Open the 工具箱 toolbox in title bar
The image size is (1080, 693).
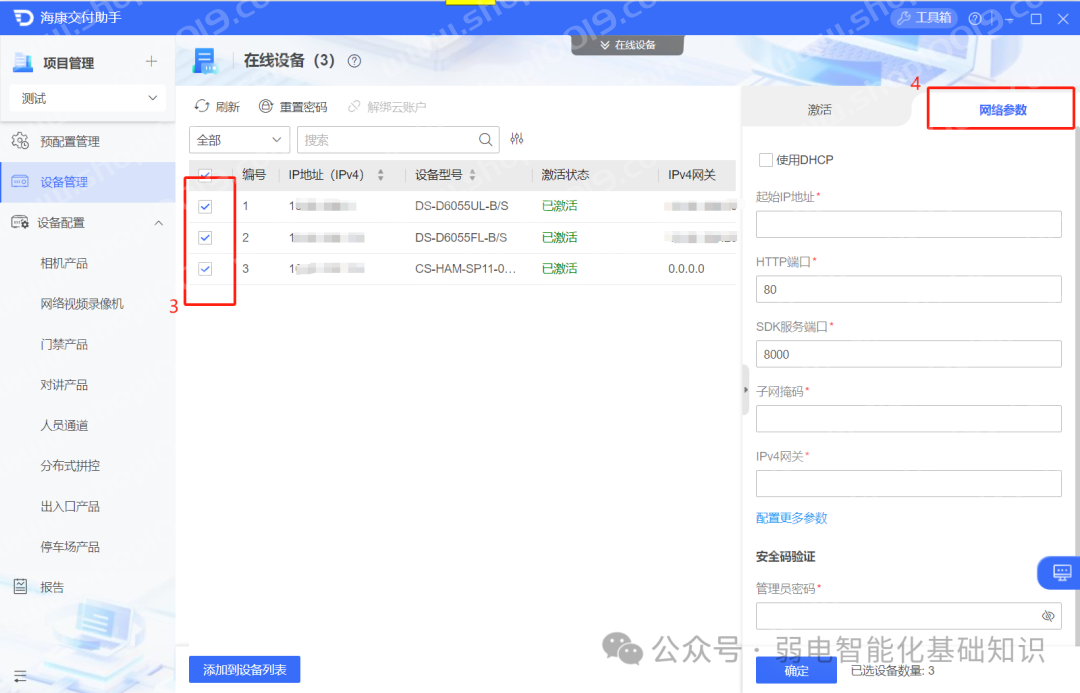[924, 18]
